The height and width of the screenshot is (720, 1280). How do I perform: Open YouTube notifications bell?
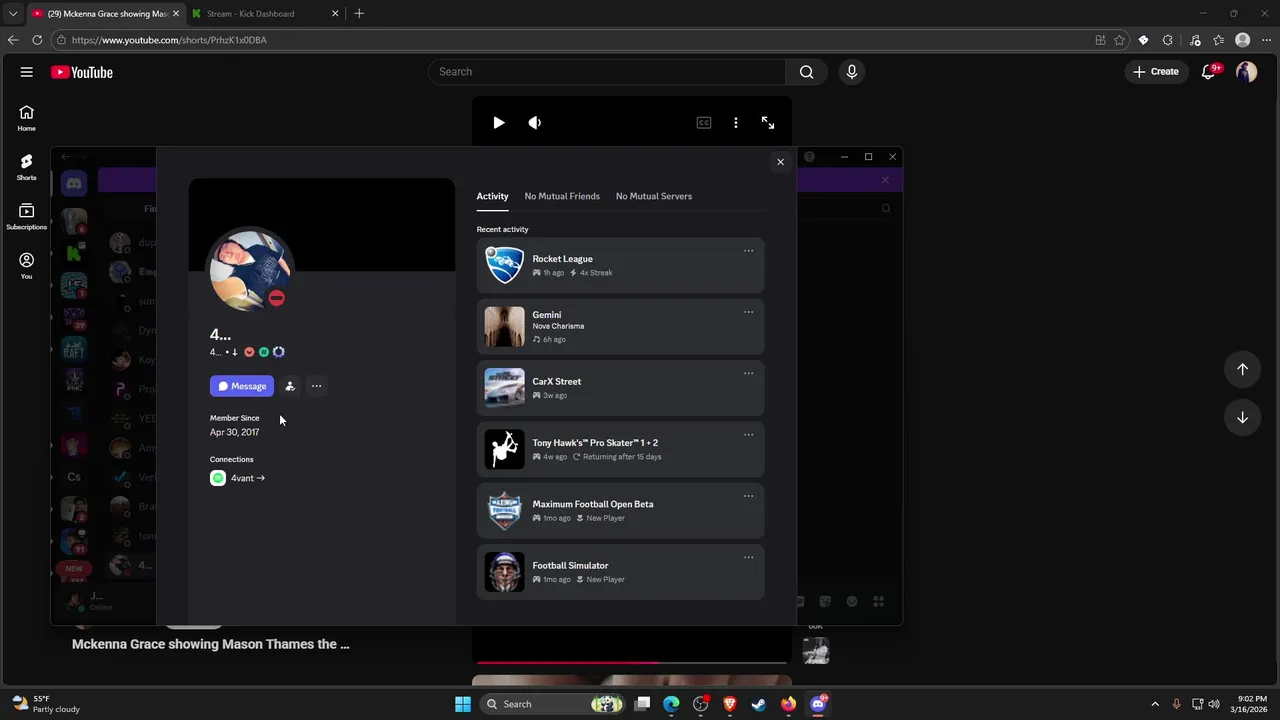[x=1209, y=72]
